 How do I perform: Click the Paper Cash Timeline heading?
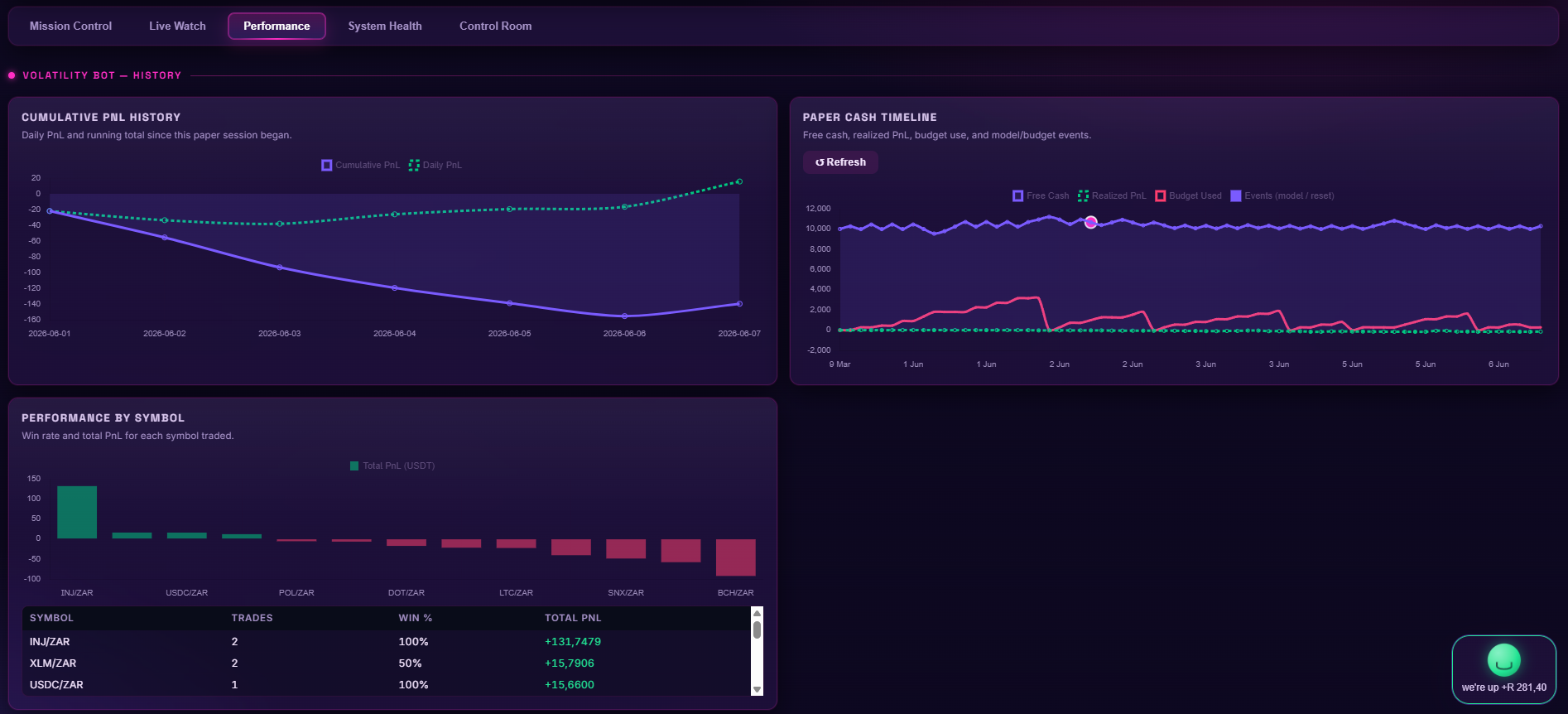pyautogui.click(x=869, y=118)
